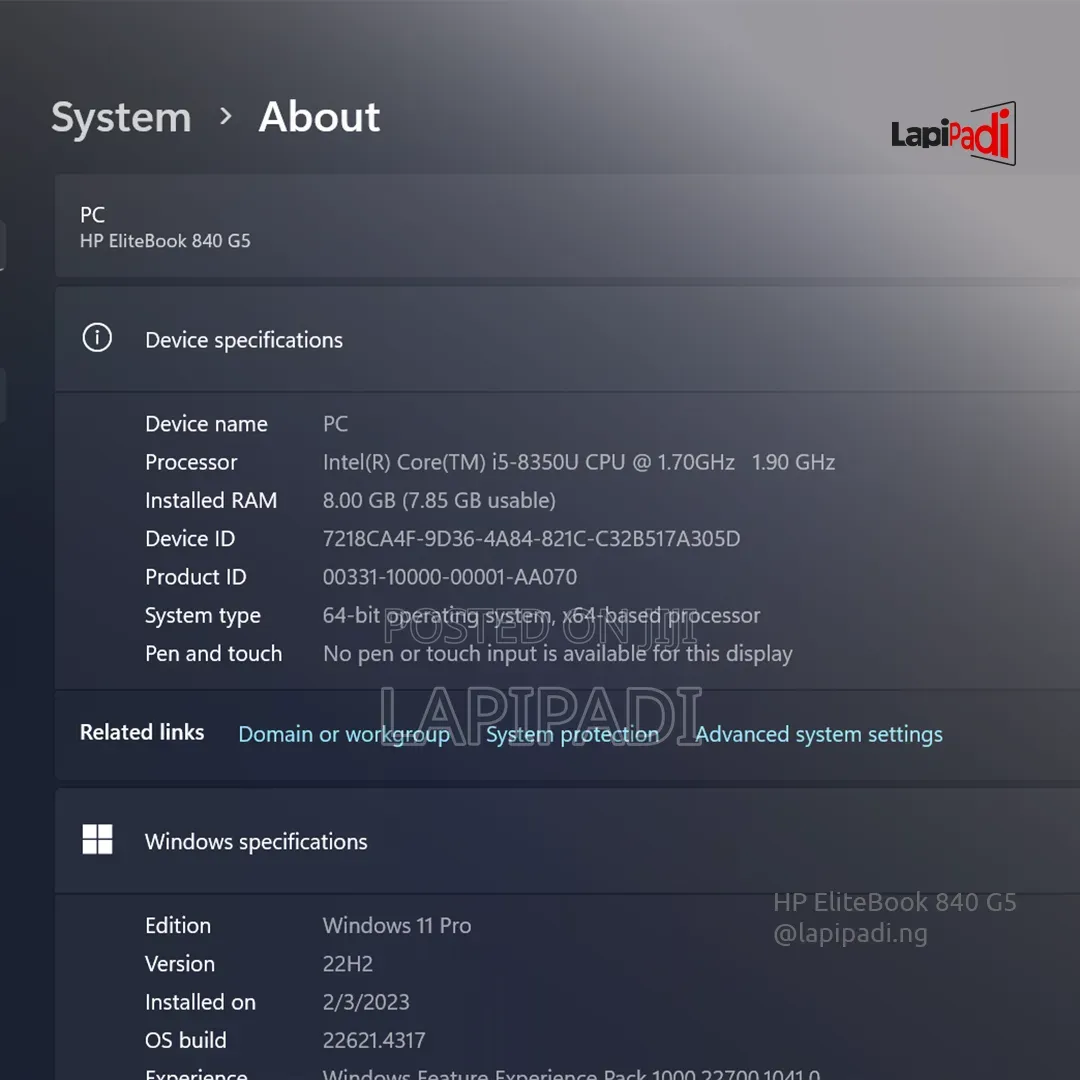This screenshot has width=1080, height=1080.
Task: Click the breadcrumb chevron after System
Action: click(225, 116)
